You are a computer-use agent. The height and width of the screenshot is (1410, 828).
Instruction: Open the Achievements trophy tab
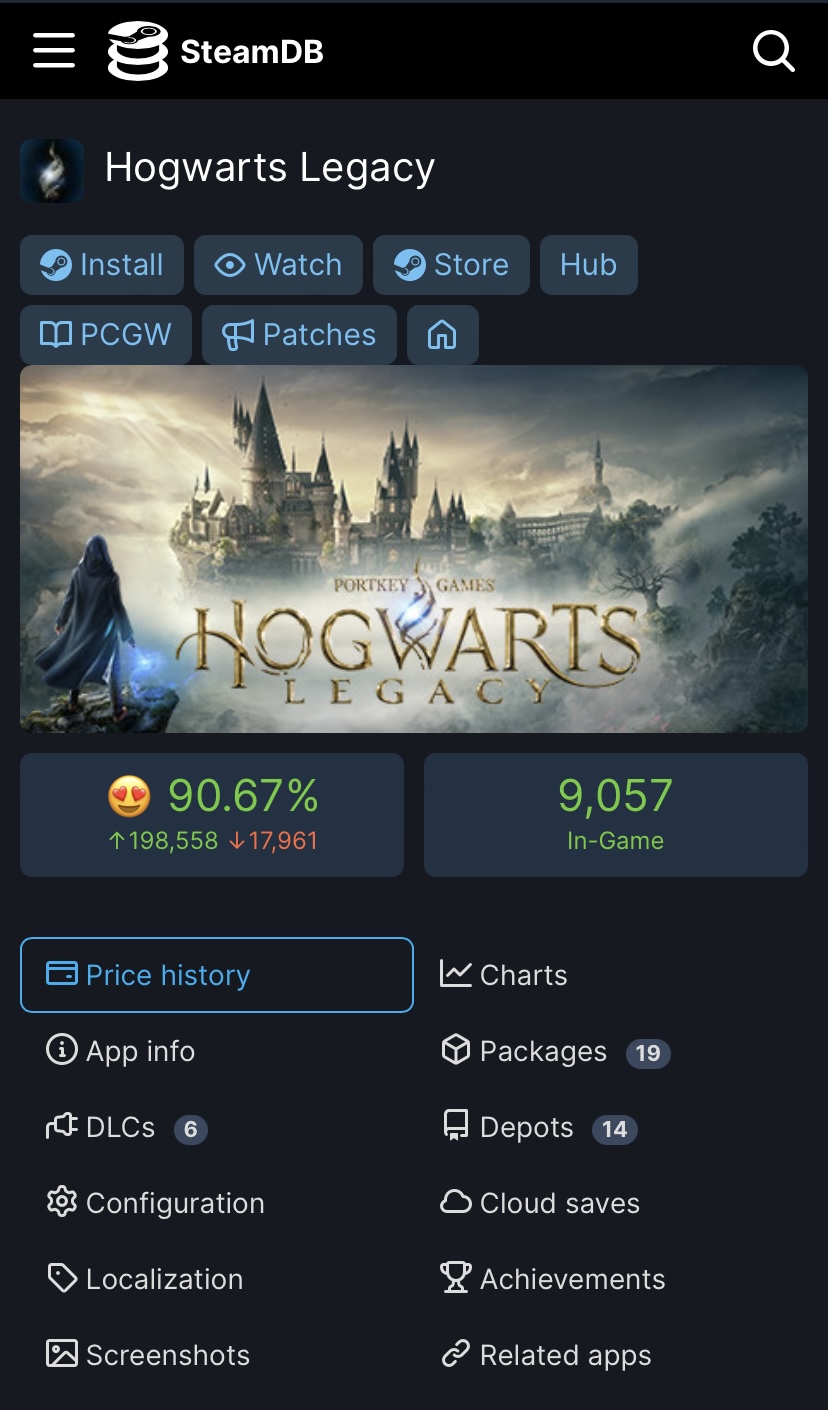(553, 1279)
